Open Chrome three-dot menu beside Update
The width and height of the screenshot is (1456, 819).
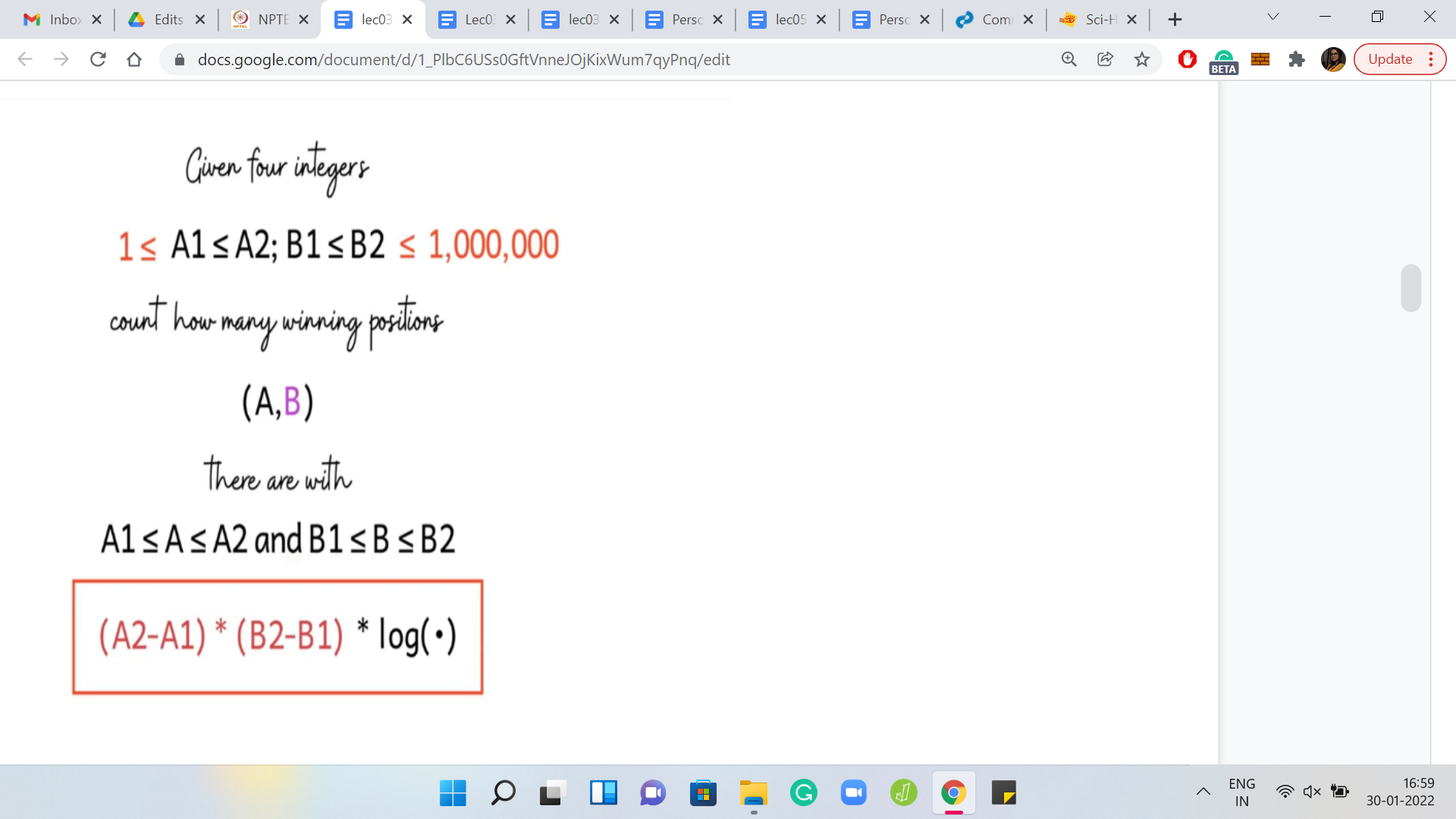[x=1431, y=59]
